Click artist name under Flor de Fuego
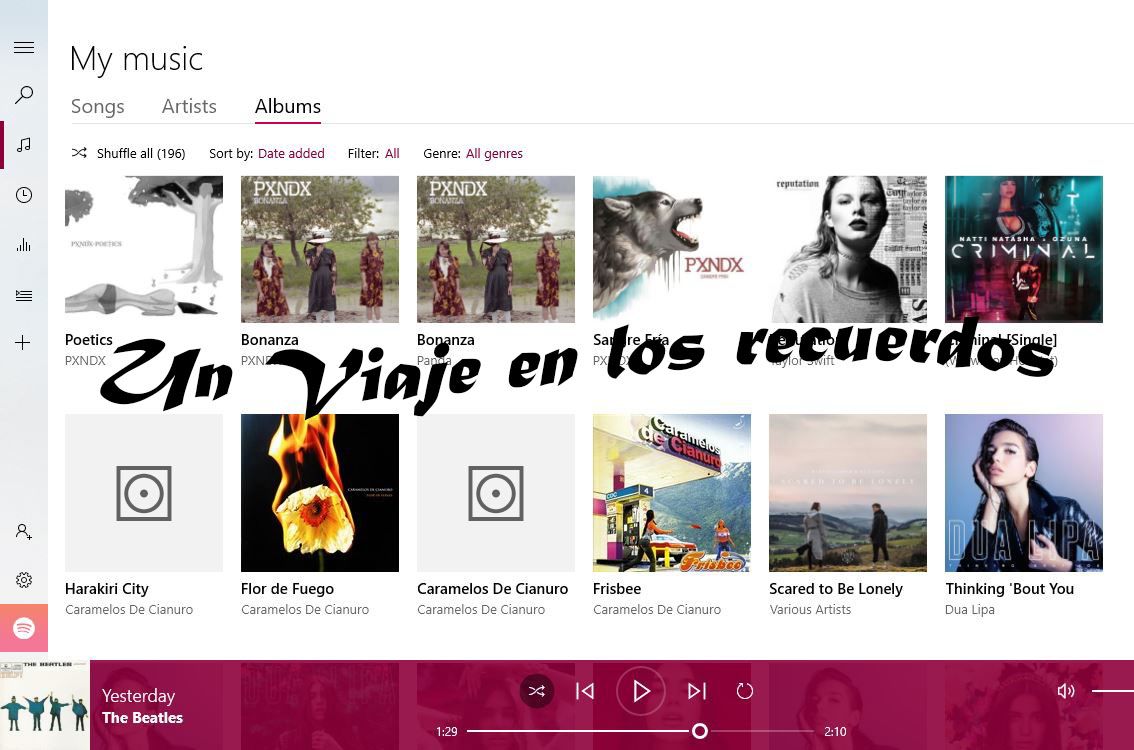 (305, 610)
